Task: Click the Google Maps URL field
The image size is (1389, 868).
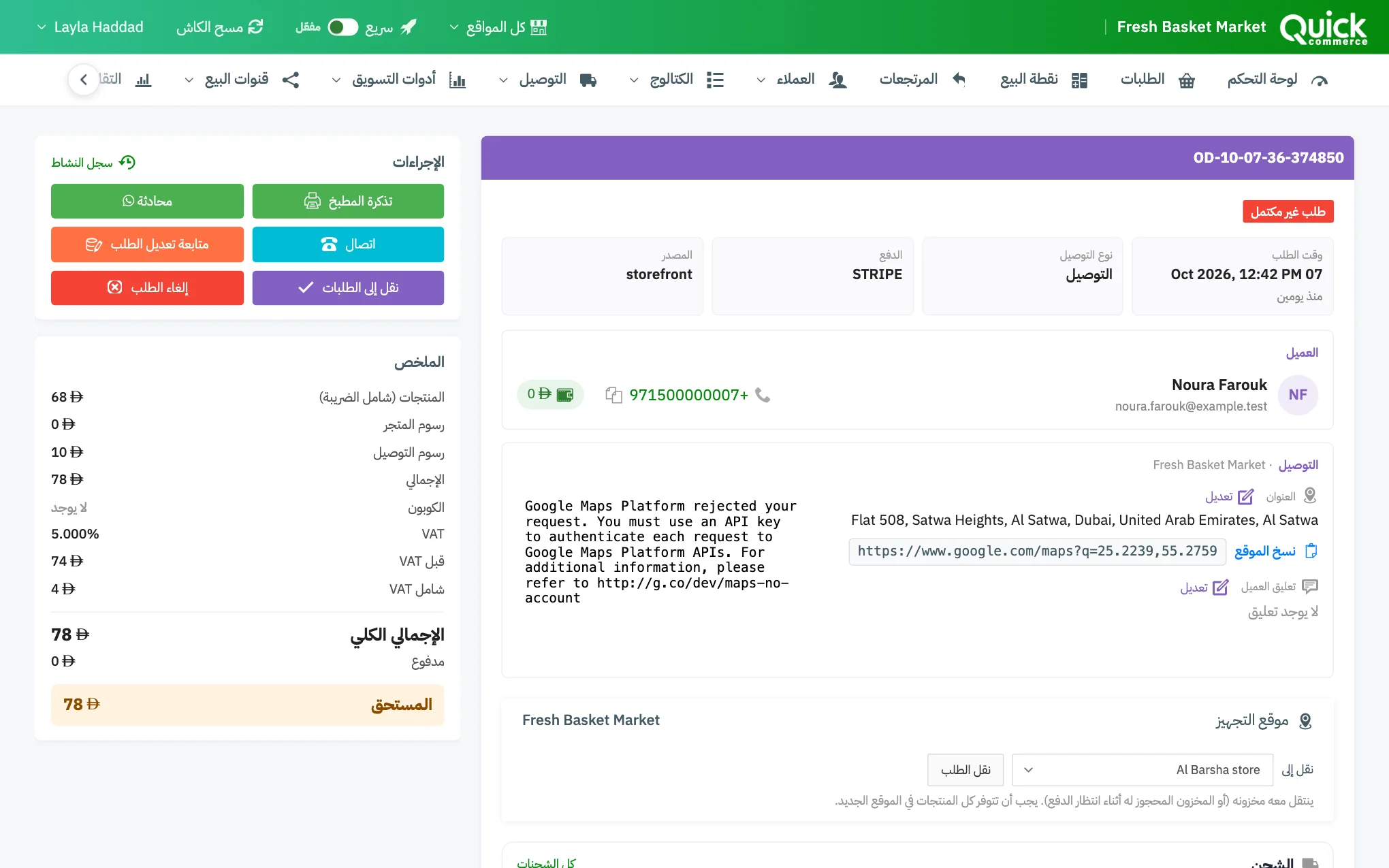Action: point(1037,551)
